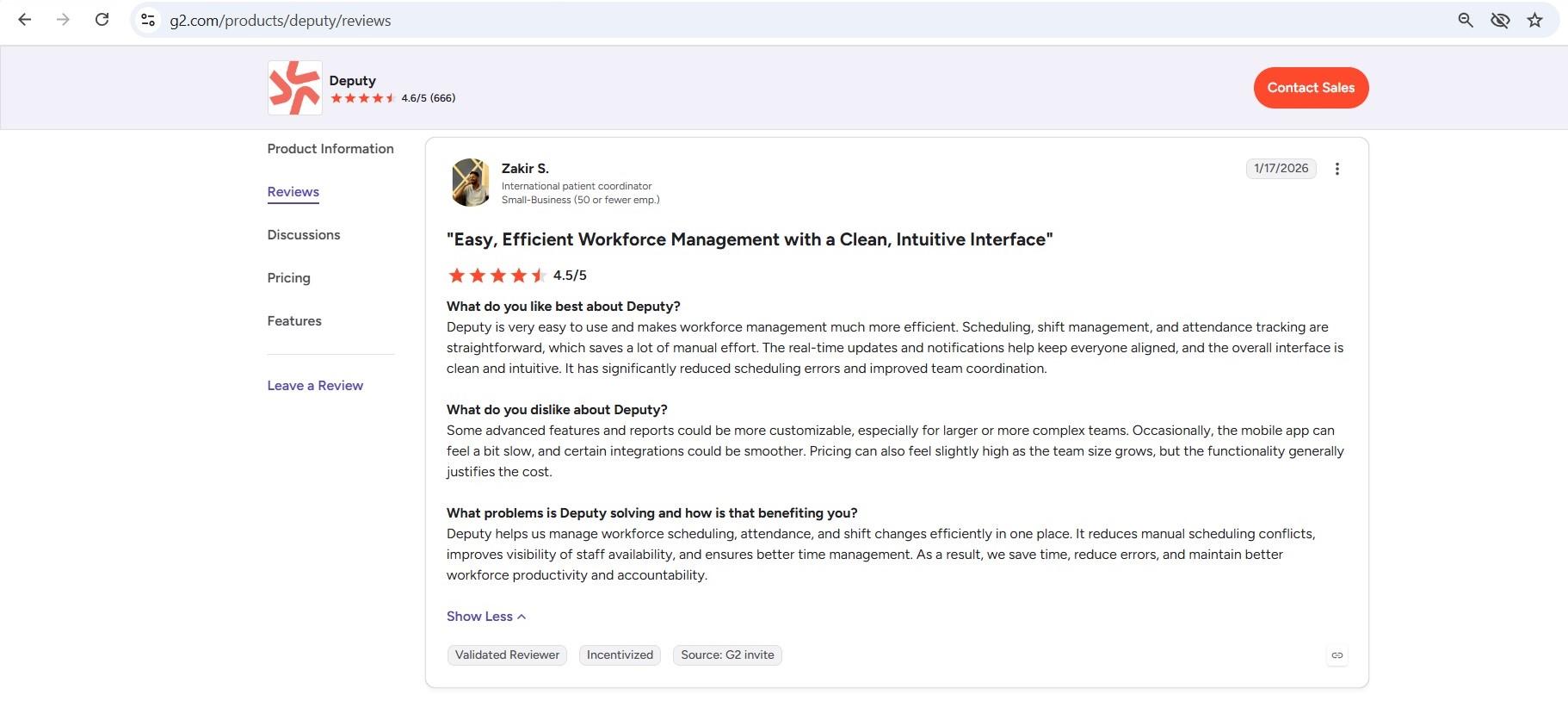Click the 4.6/5 (666) rating text

[429, 98]
